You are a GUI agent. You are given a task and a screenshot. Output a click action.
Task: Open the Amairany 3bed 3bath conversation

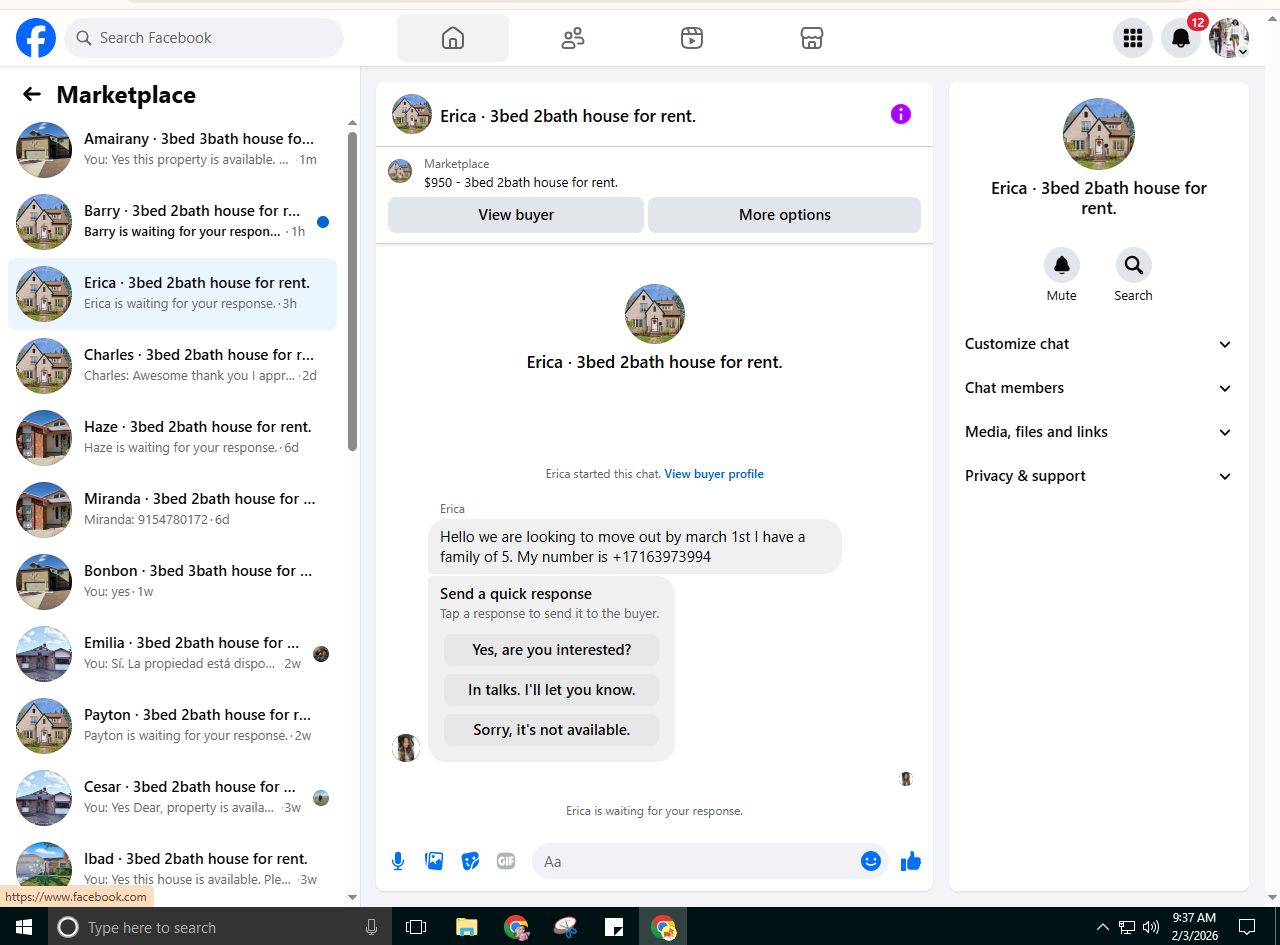173,150
